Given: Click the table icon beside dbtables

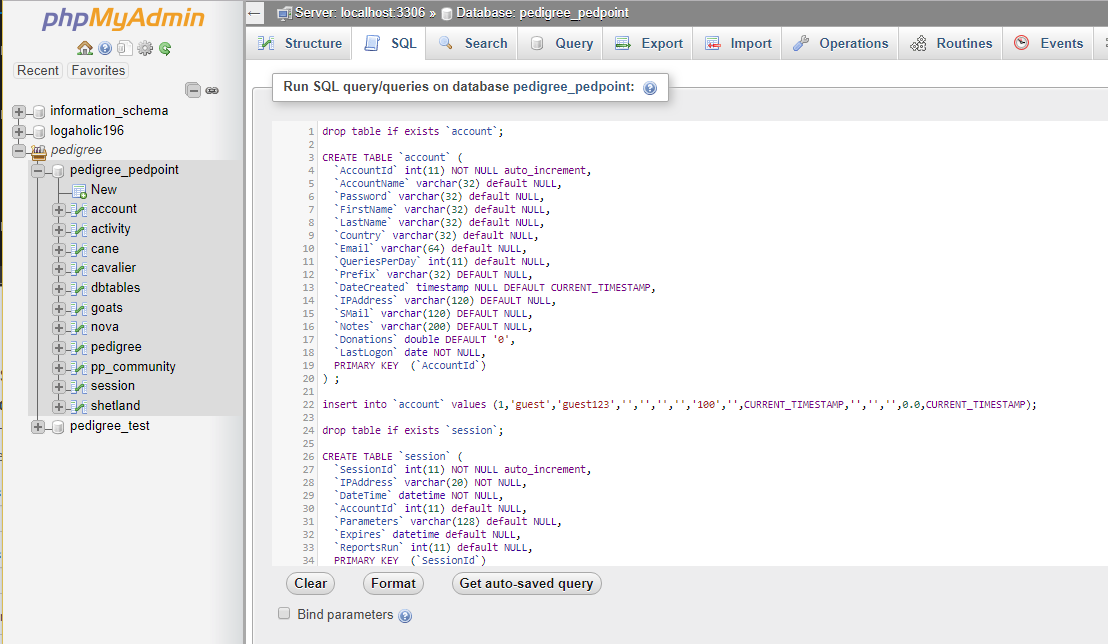Looking at the screenshot, I should tap(78, 288).
